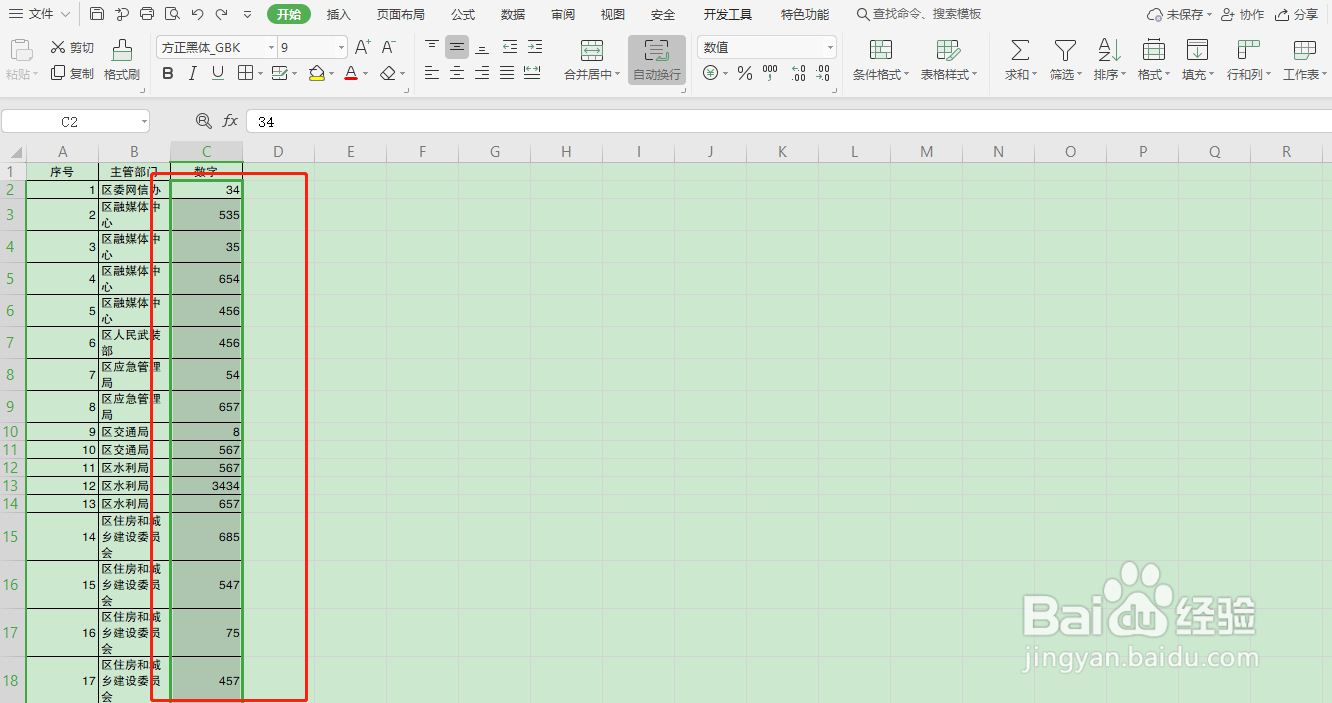
Task: Toggle underline formatting
Action: (217, 74)
